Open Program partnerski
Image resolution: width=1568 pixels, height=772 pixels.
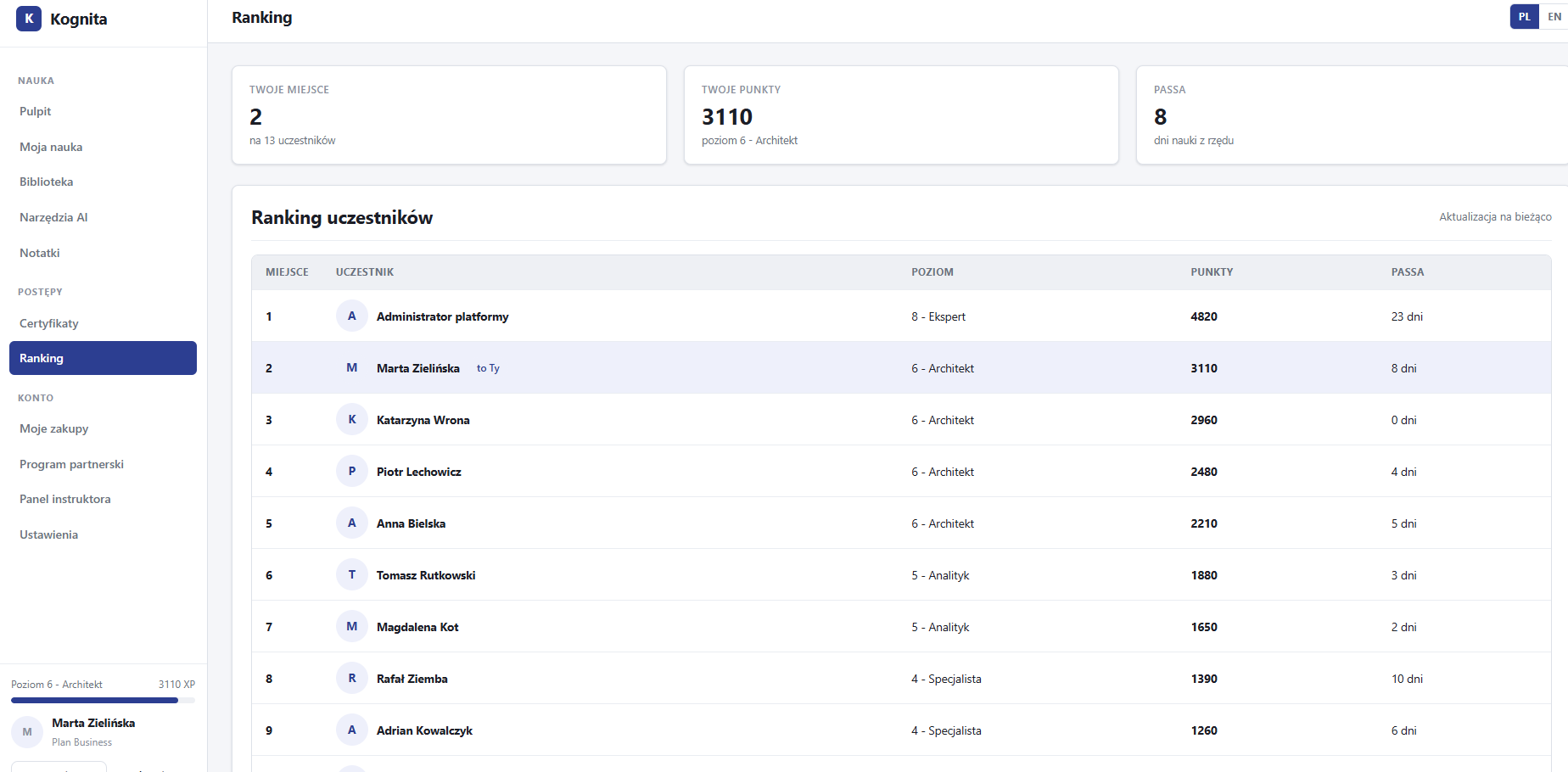point(103,464)
